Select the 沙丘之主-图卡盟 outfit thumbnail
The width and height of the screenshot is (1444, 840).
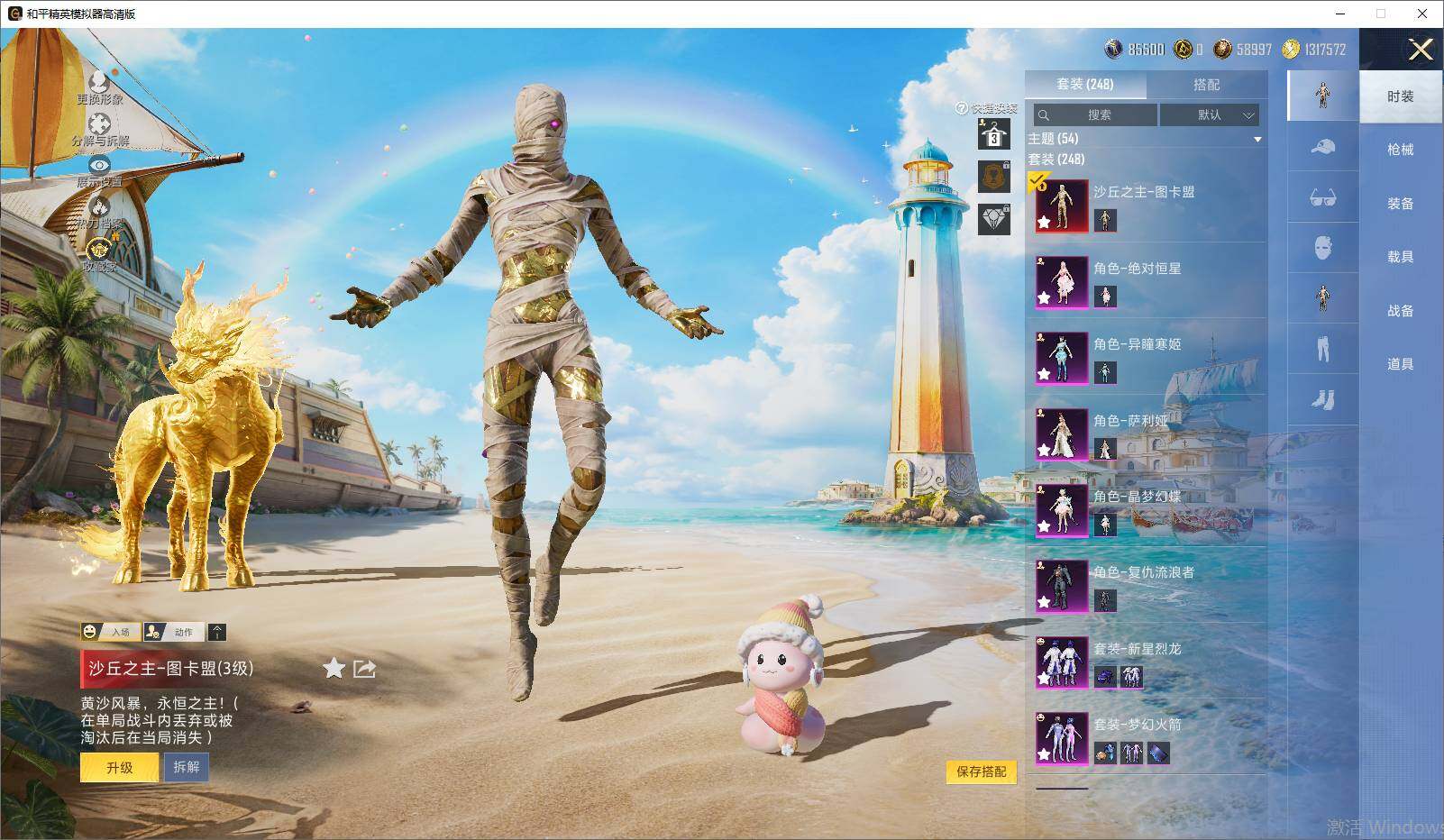(x=1061, y=205)
